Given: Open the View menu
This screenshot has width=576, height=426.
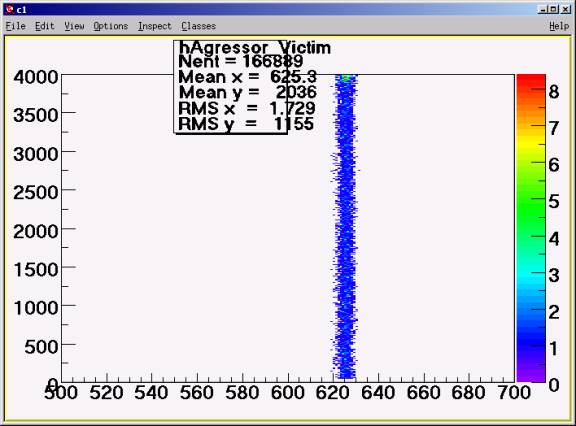Looking at the screenshot, I should 75,26.
